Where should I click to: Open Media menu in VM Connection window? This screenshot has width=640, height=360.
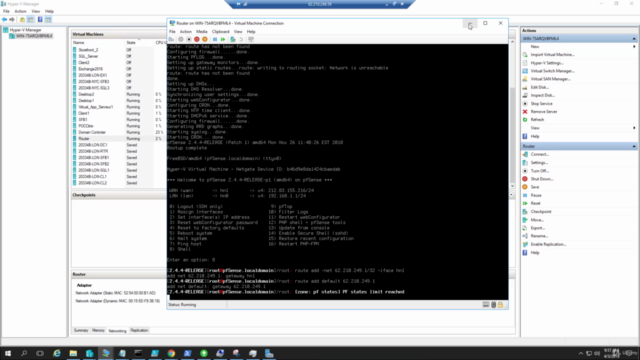pos(202,31)
